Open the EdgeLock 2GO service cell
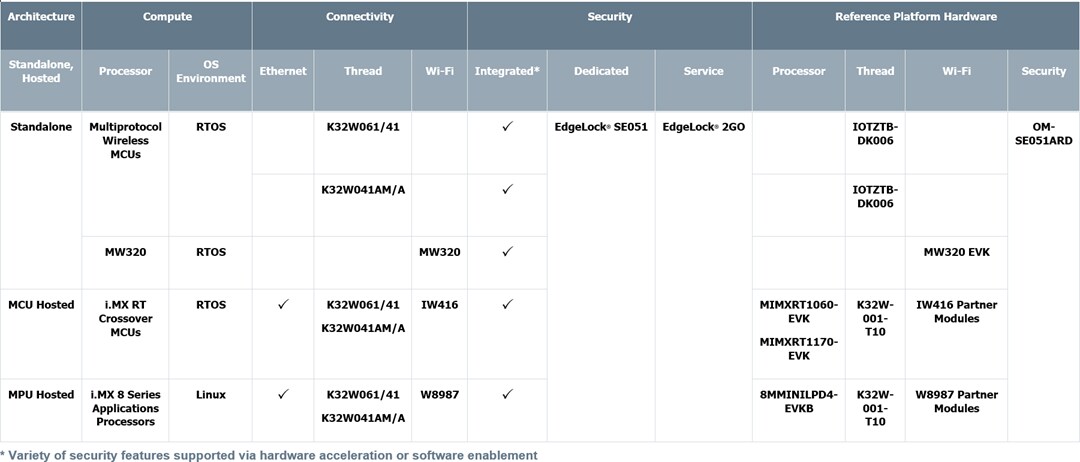The image size is (1080, 462). click(703, 127)
